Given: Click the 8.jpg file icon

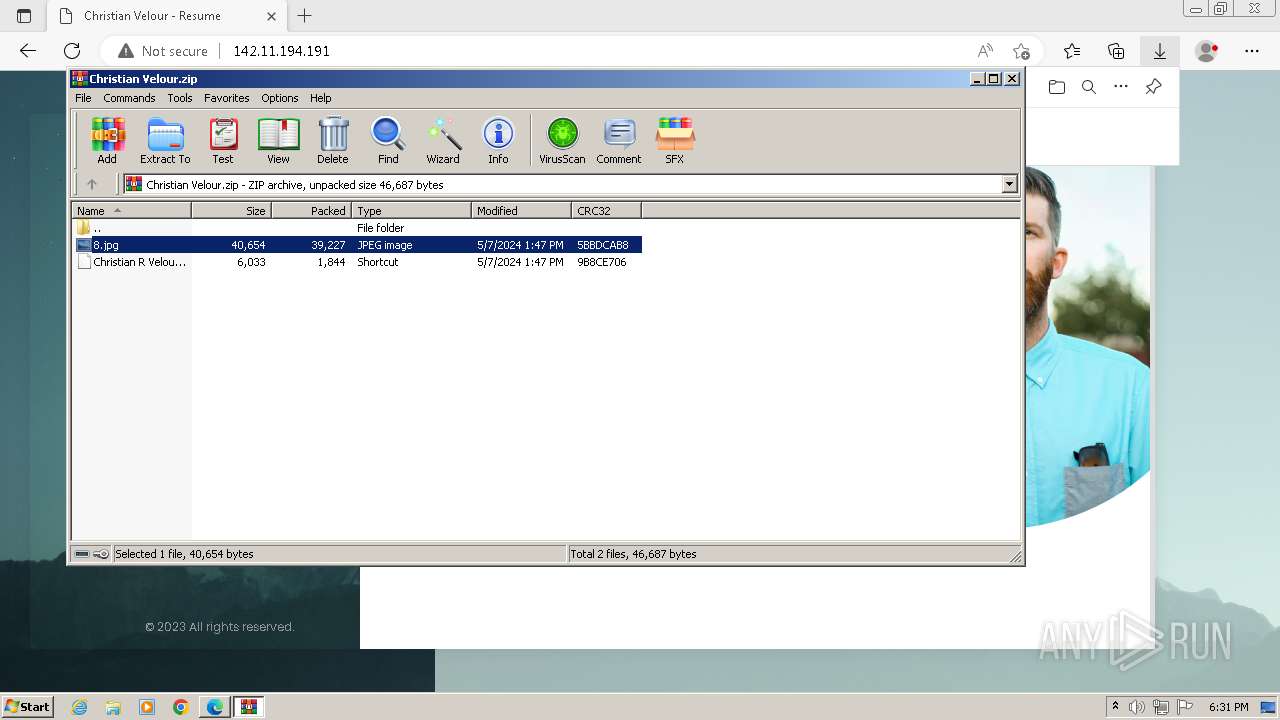Looking at the screenshot, I should (x=84, y=245).
